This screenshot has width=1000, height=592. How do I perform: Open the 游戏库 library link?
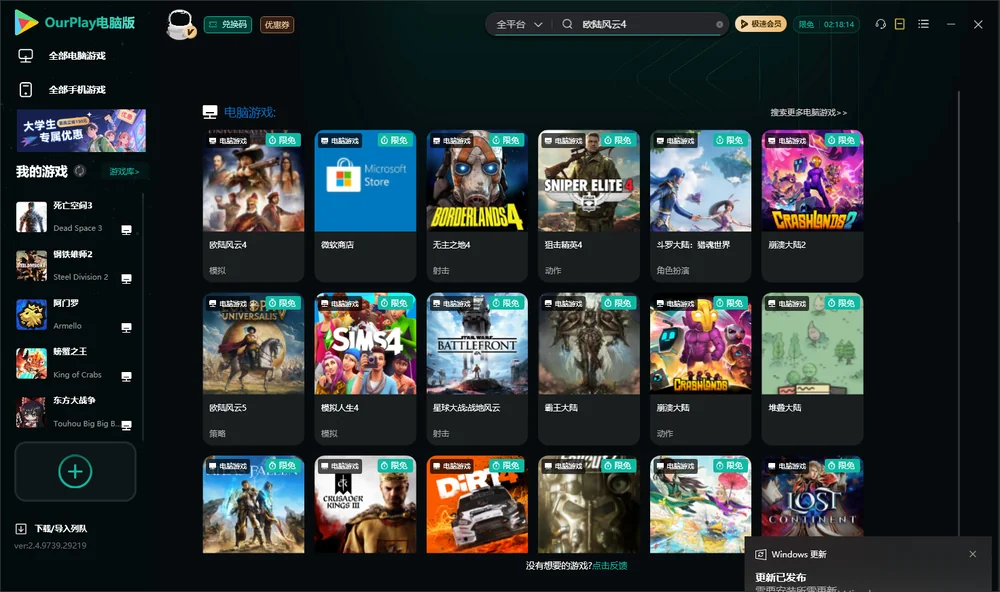tap(124, 172)
